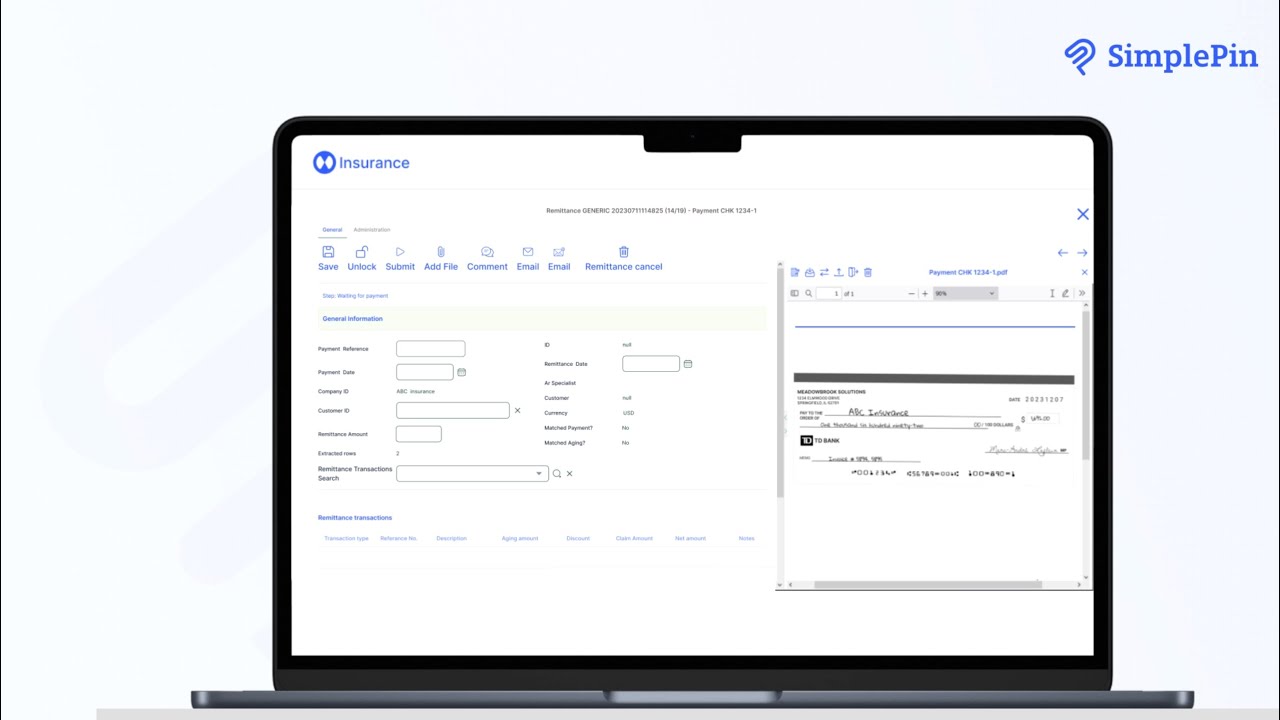Click the Payment Date input field

pyautogui.click(x=425, y=372)
